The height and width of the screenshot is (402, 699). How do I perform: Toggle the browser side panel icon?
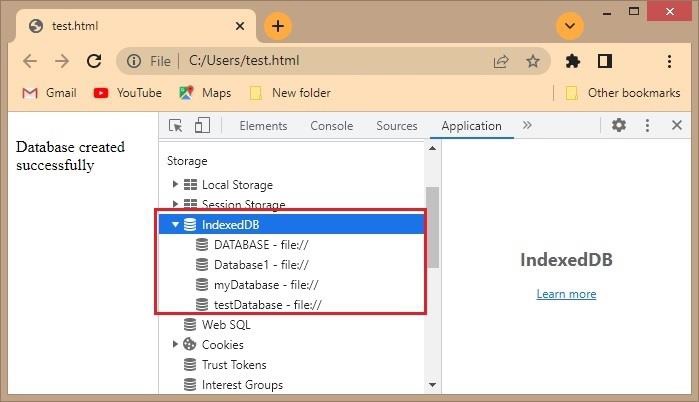tap(604, 61)
